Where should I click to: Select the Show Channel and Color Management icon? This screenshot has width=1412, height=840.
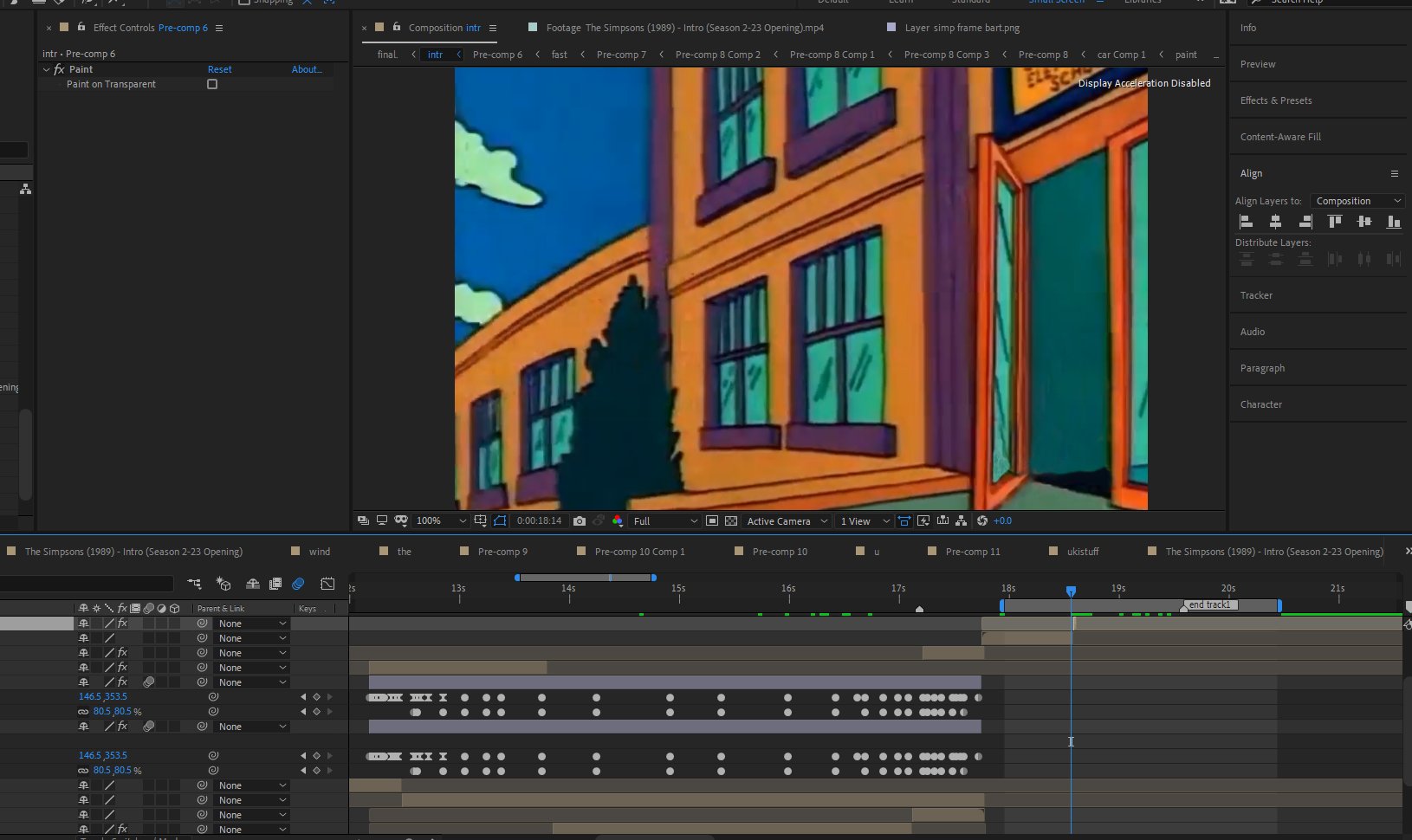point(617,520)
